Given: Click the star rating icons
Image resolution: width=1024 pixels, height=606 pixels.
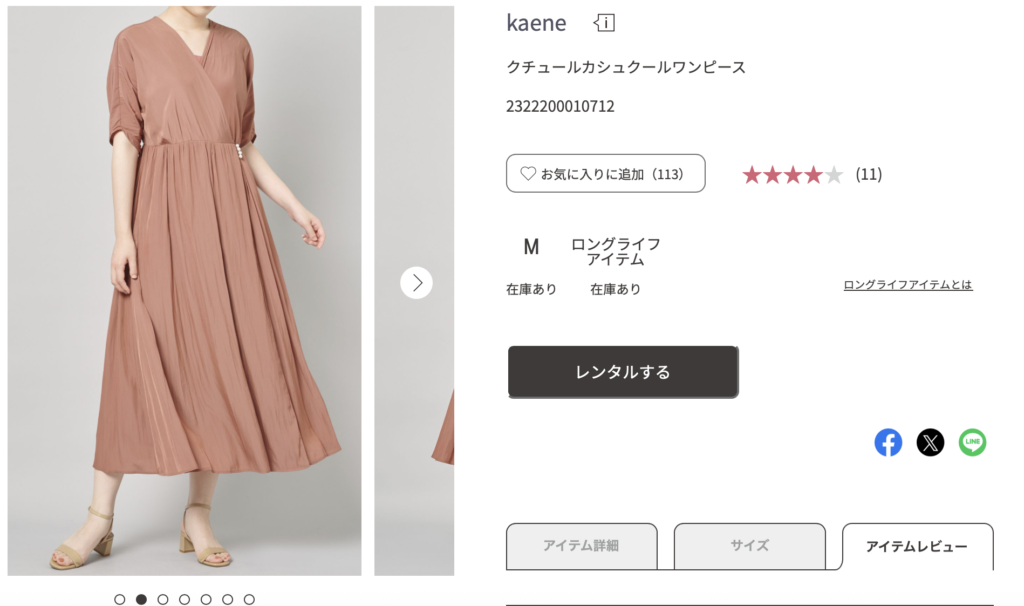Looking at the screenshot, I should pos(792,175).
